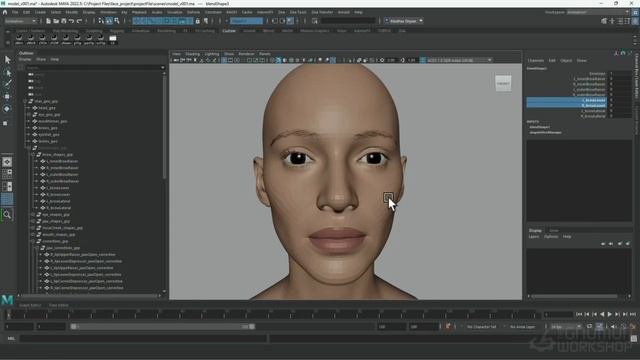
Task: Activate the Lasso select tool
Action: tap(7, 73)
